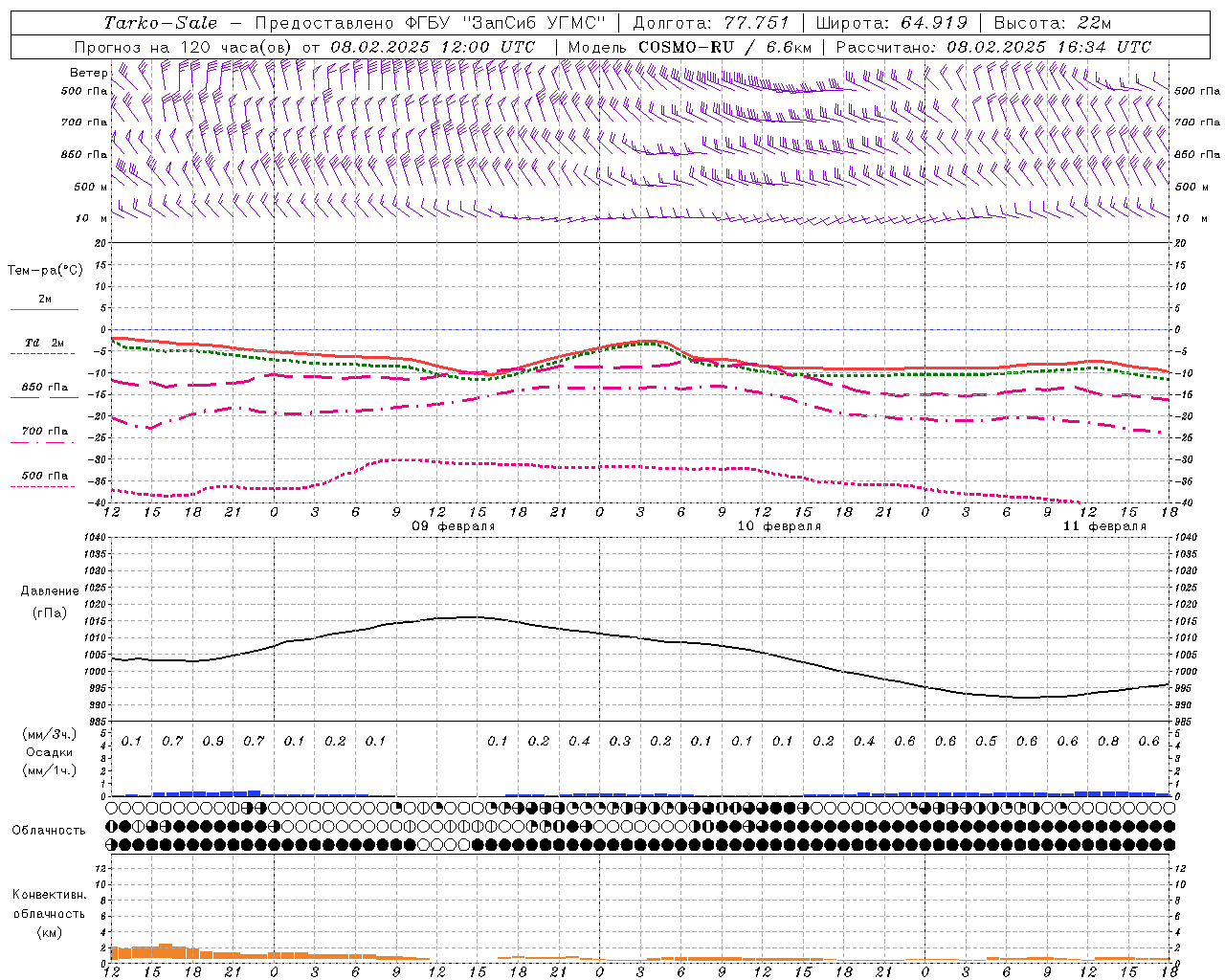Screen dimensions: 1225x980
Task: Click the '10 февраля' date label
Action: pyautogui.click(x=778, y=526)
